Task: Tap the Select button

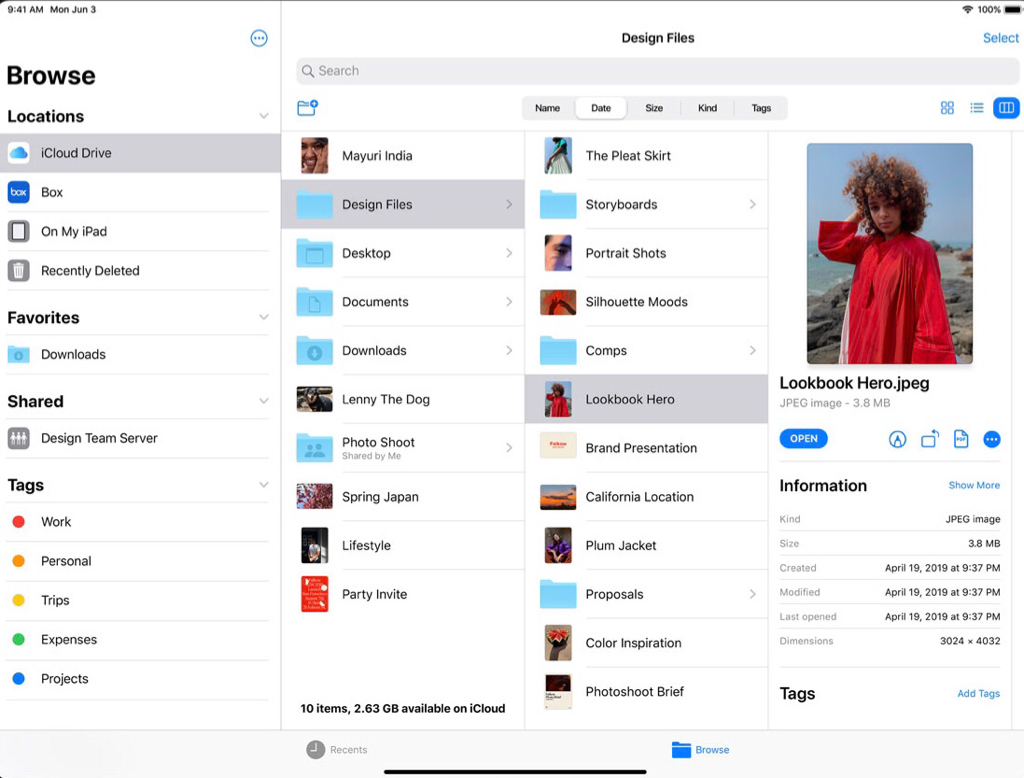Action: pos(1000,38)
